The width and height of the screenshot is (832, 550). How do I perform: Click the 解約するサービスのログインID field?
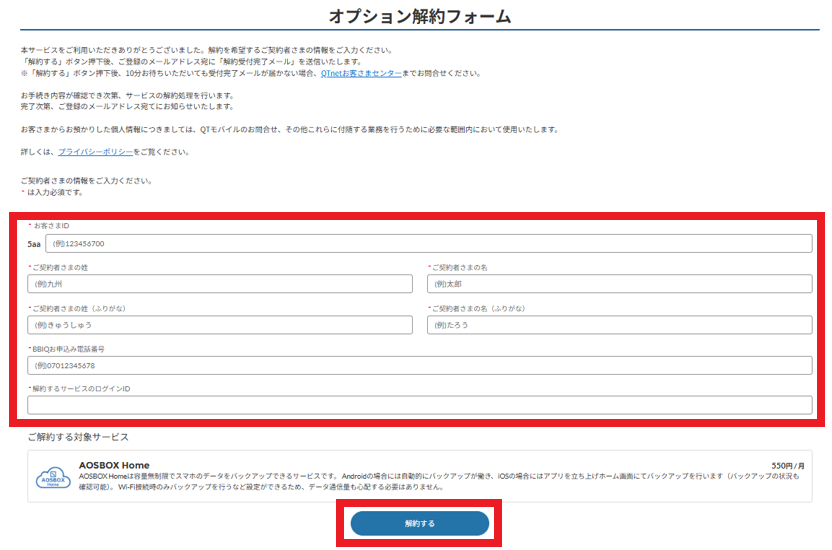pyautogui.click(x=420, y=405)
